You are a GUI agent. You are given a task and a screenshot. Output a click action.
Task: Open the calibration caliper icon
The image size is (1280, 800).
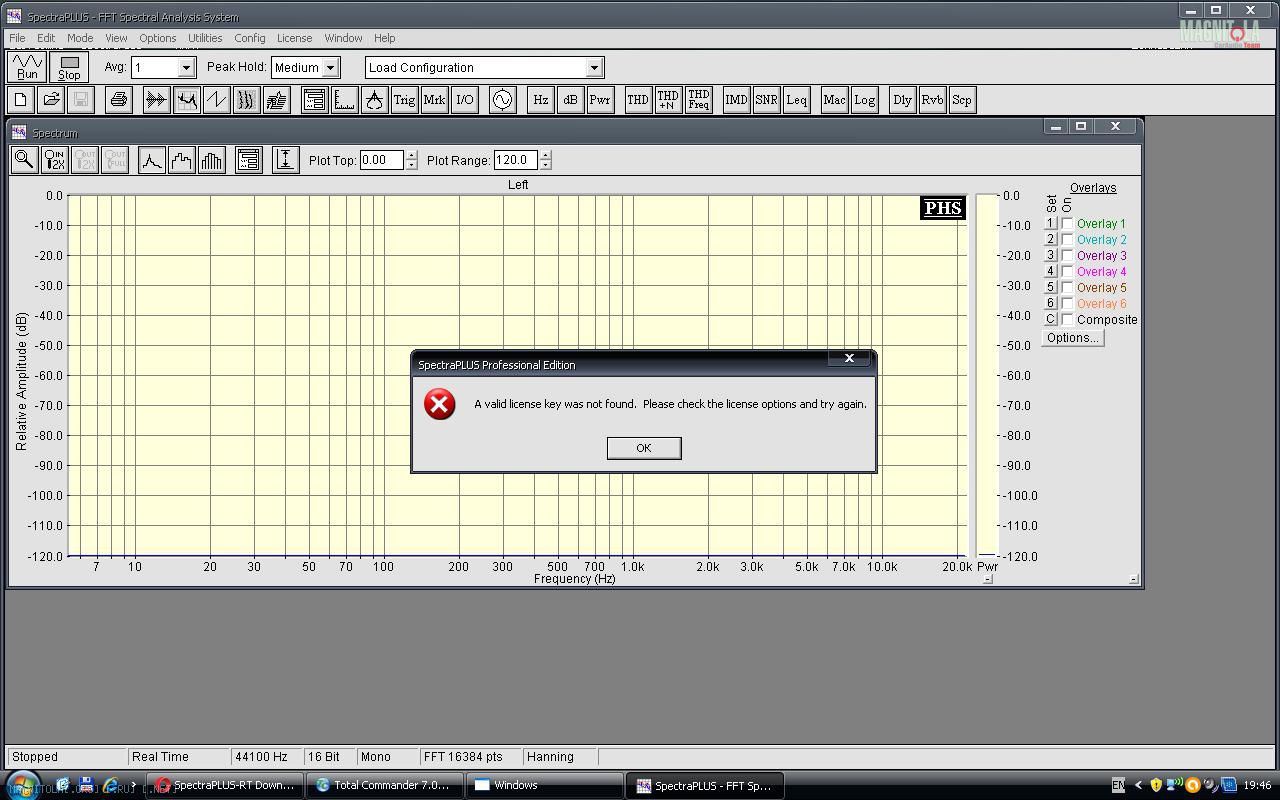point(374,100)
